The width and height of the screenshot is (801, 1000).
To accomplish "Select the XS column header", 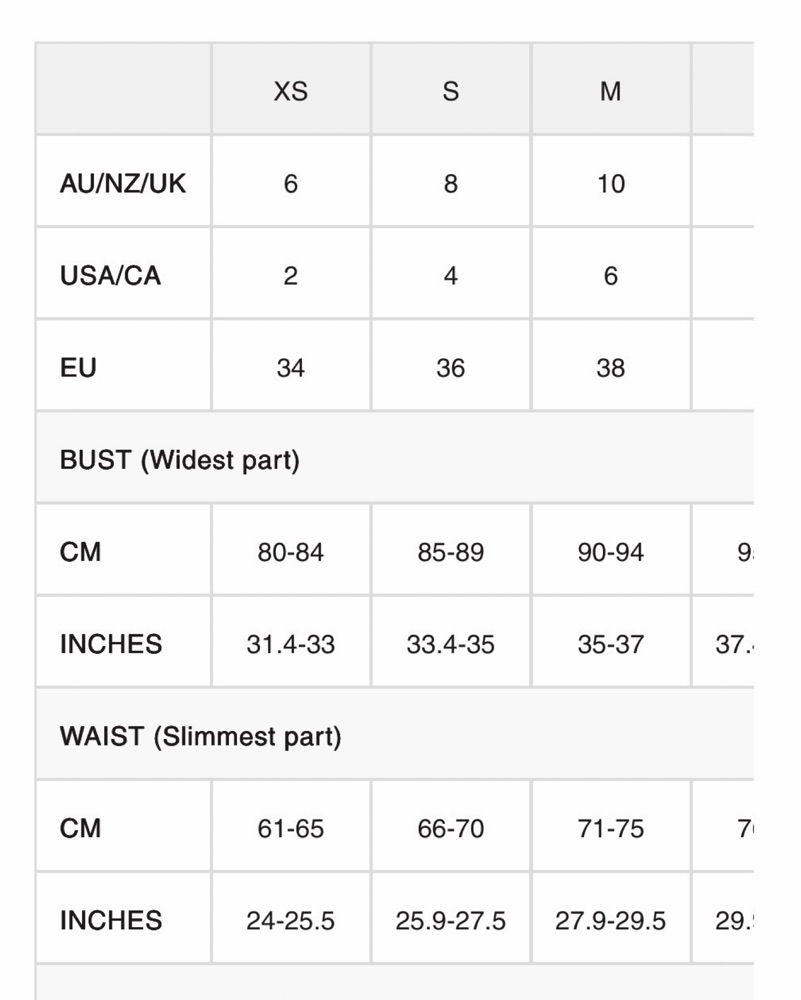I will click(291, 90).
